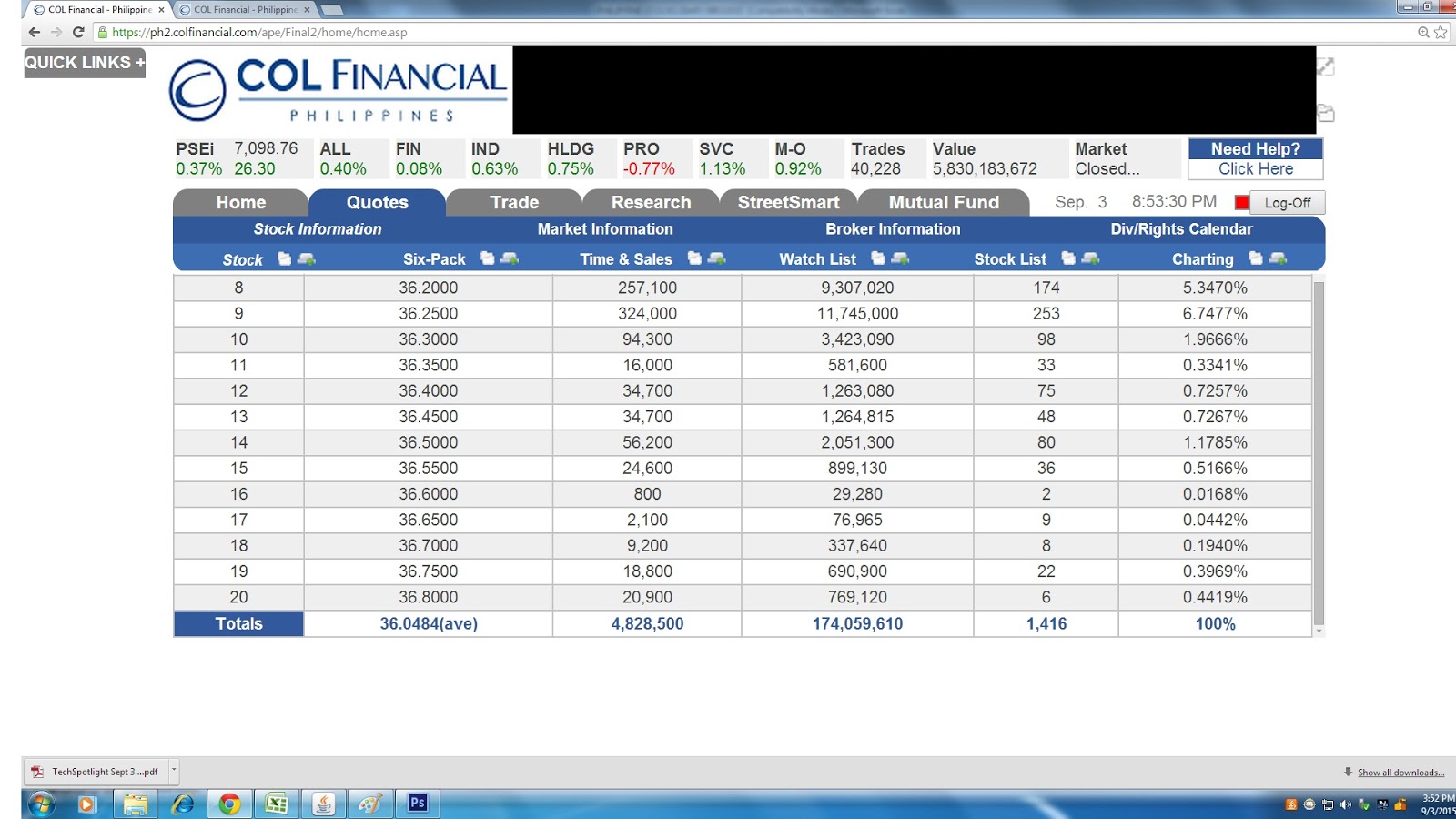This screenshot has width=1456, height=819.
Task: Reload the page via browser refresh icon
Action: [77, 31]
